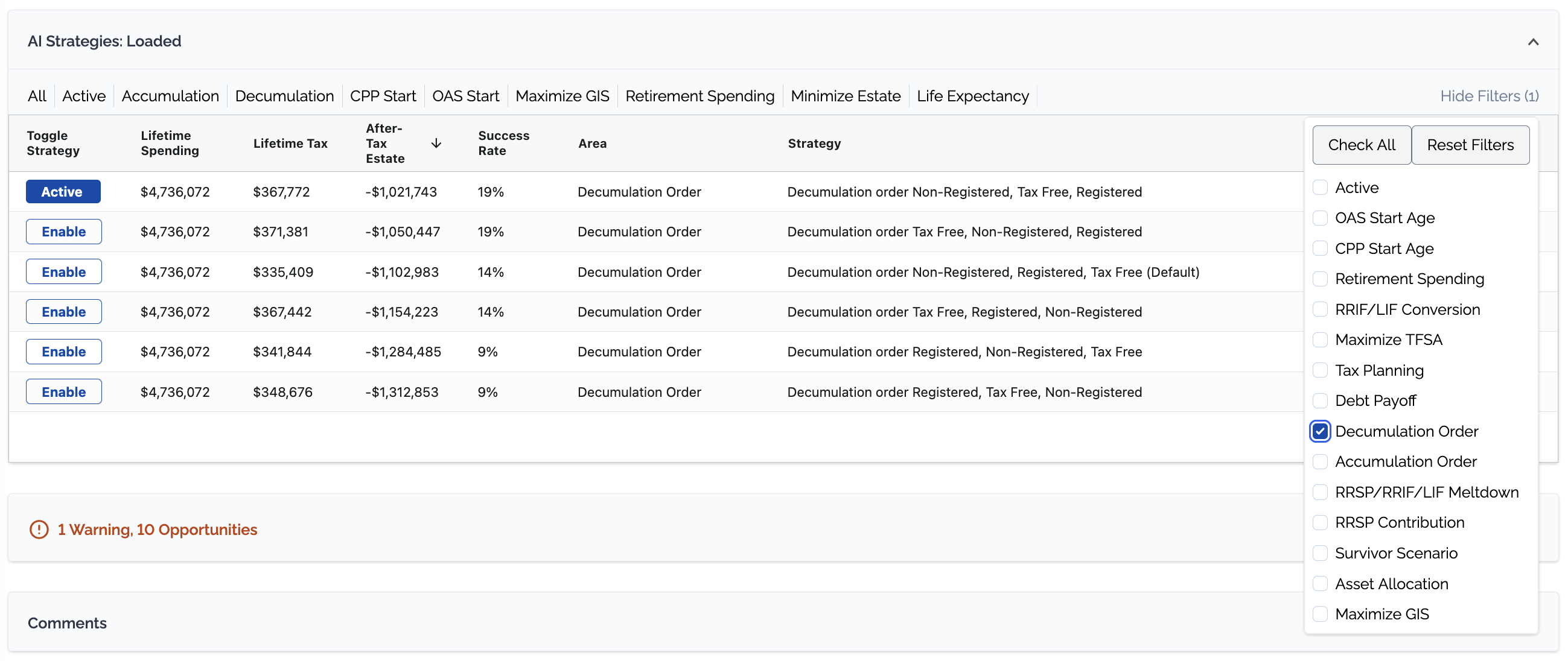Enable the Registered, Tax Free, Non-Registered strategy
The height and width of the screenshot is (661, 1568).
[x=63, y=392]
